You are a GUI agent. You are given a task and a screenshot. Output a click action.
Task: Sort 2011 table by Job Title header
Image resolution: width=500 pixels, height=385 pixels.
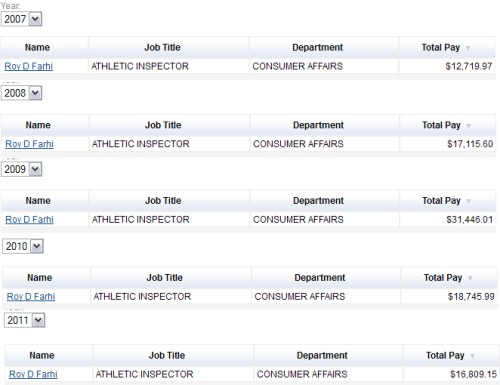pyautogui.click(x=167, y=356)
